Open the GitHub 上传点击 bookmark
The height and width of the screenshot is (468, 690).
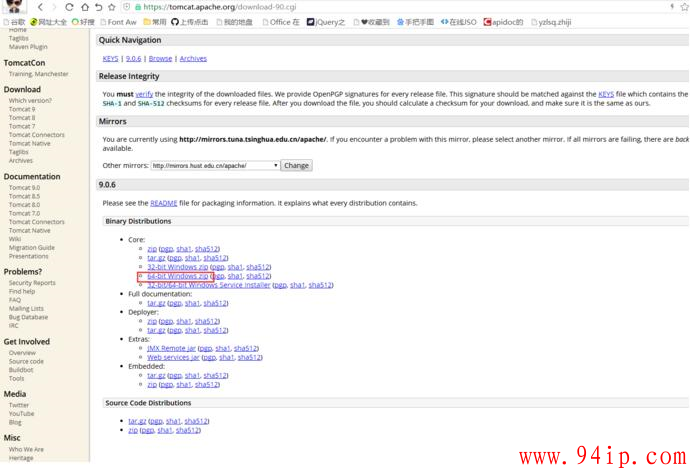pos(190,22)
